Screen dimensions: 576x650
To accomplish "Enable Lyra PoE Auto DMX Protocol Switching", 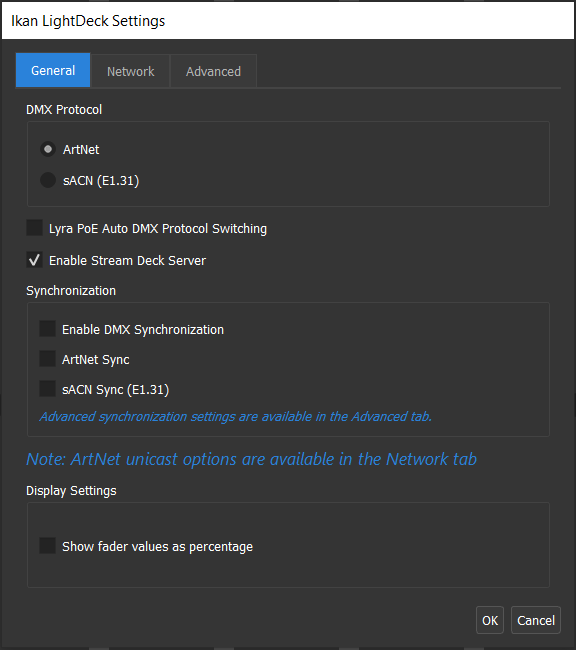I will coord(34,228).
